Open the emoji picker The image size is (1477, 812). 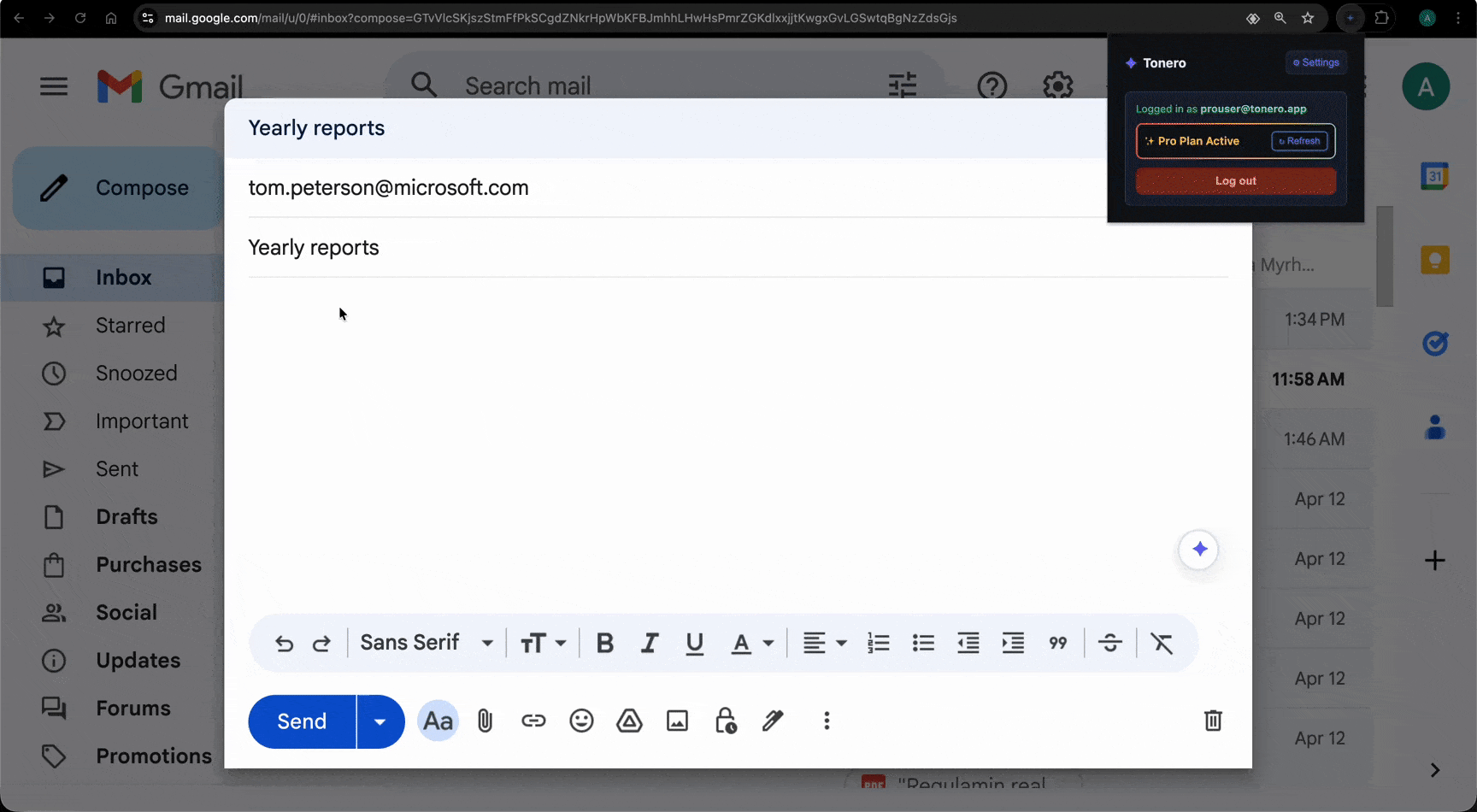(x=581, y=721)
